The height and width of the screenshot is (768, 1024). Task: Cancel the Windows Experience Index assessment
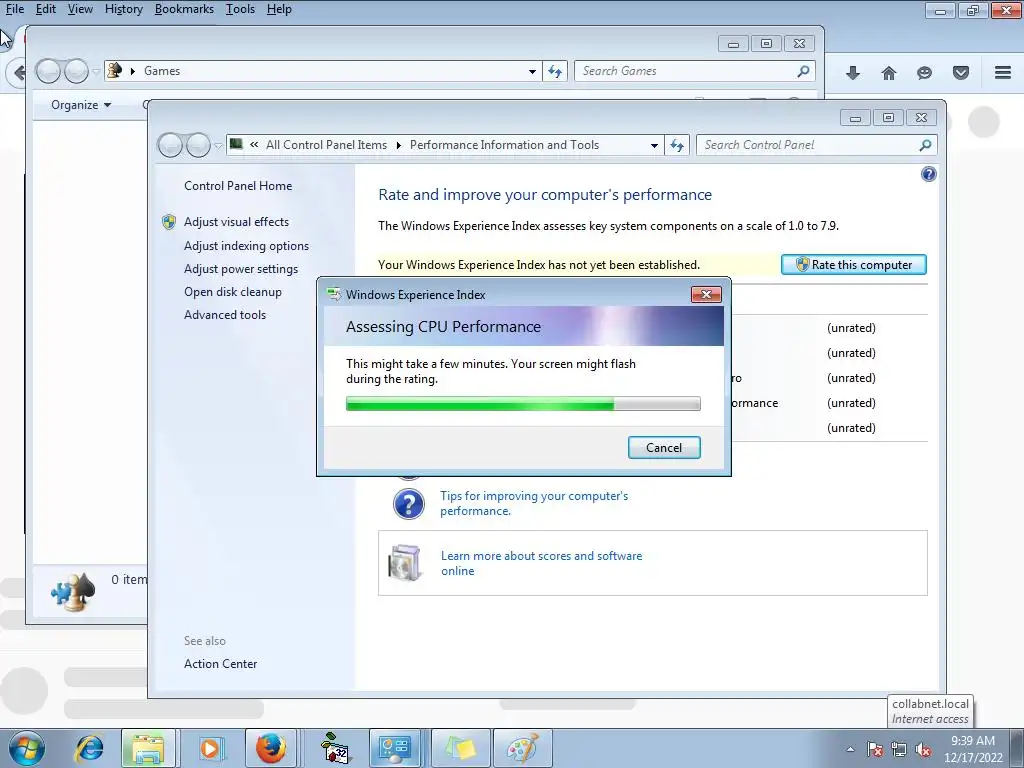coord(664,447)
